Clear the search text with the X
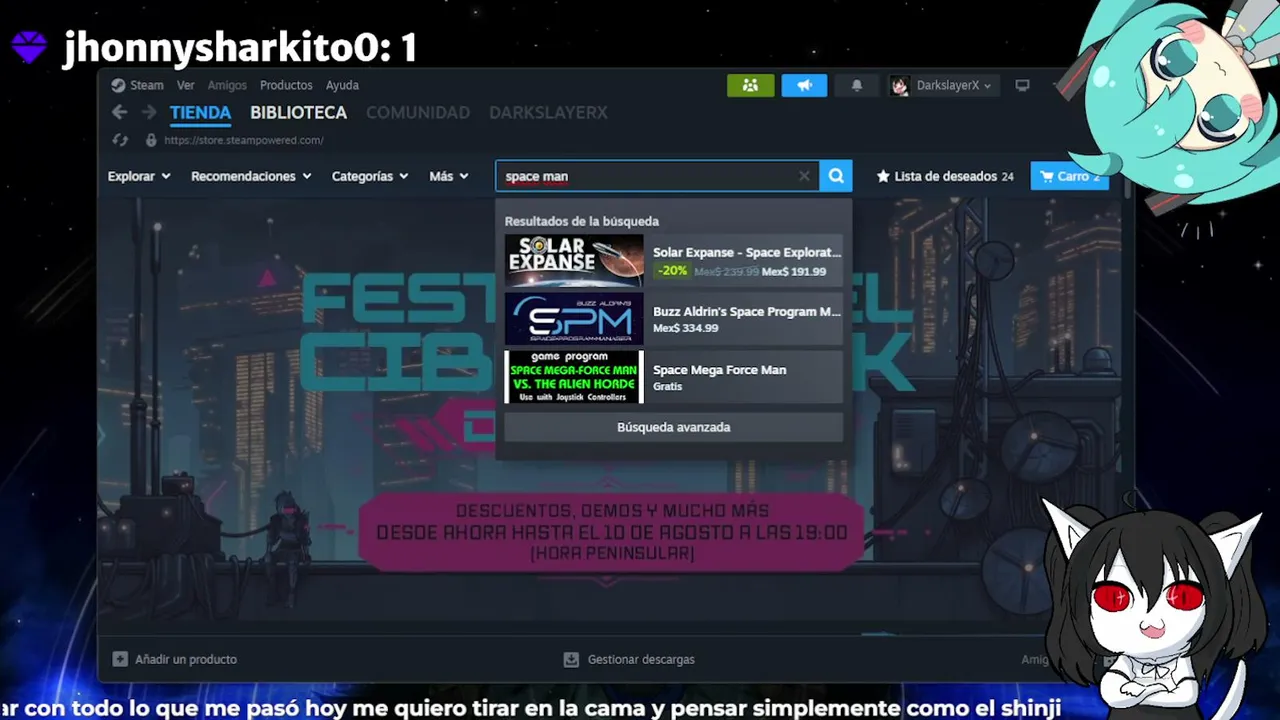The width and height of the screenshot is (1280, 720). point(804,176)
